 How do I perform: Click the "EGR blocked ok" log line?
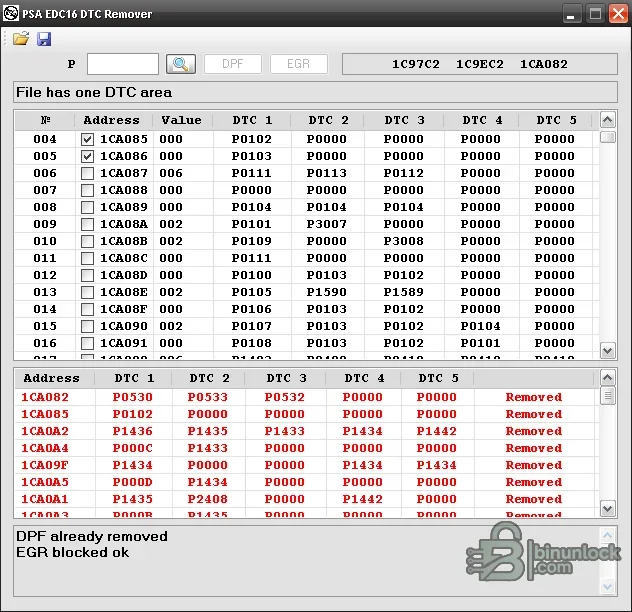[x=73, y=552]
